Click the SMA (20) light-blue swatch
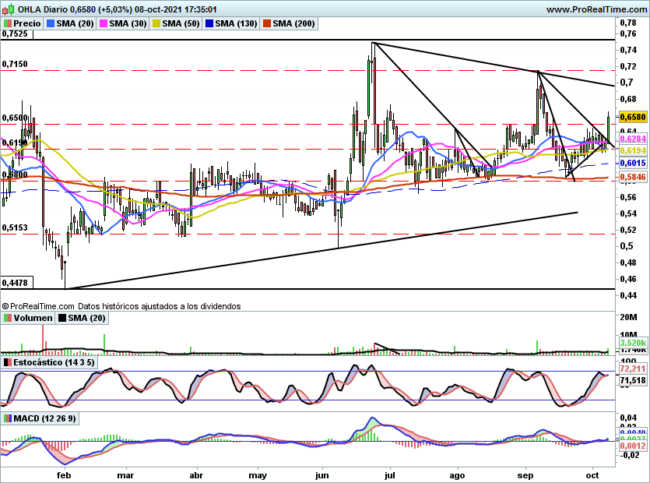Screen dimensions: 650x483 (51, 24)
